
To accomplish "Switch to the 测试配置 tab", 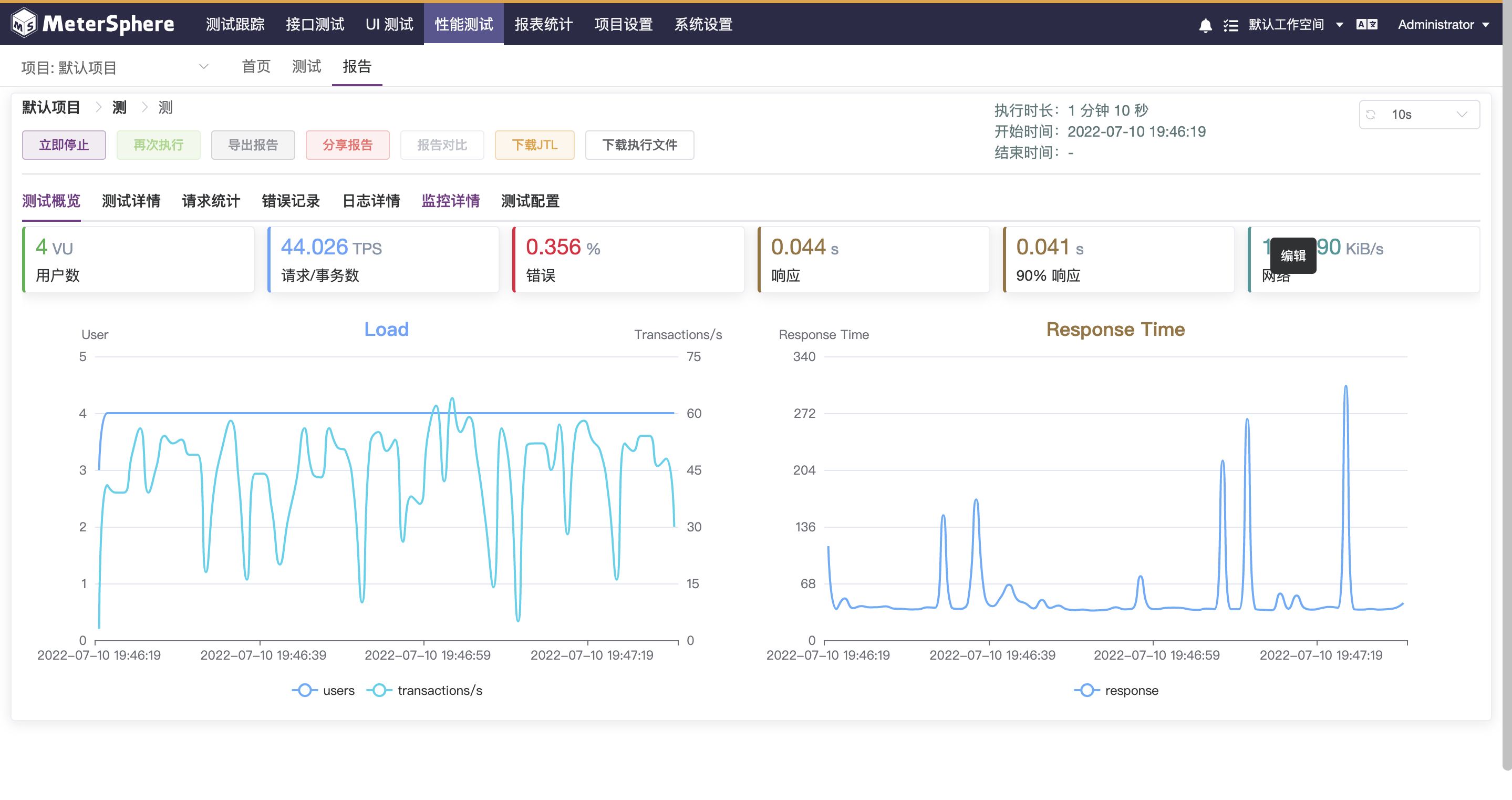I will point(530,201).
